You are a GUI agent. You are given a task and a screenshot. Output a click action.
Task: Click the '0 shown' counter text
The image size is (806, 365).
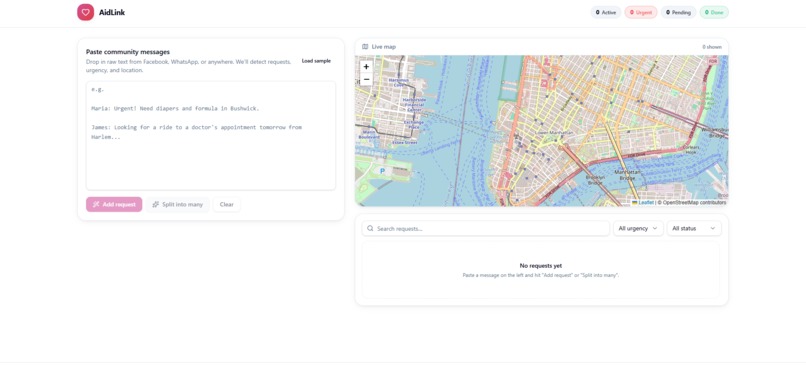[712, 47]
